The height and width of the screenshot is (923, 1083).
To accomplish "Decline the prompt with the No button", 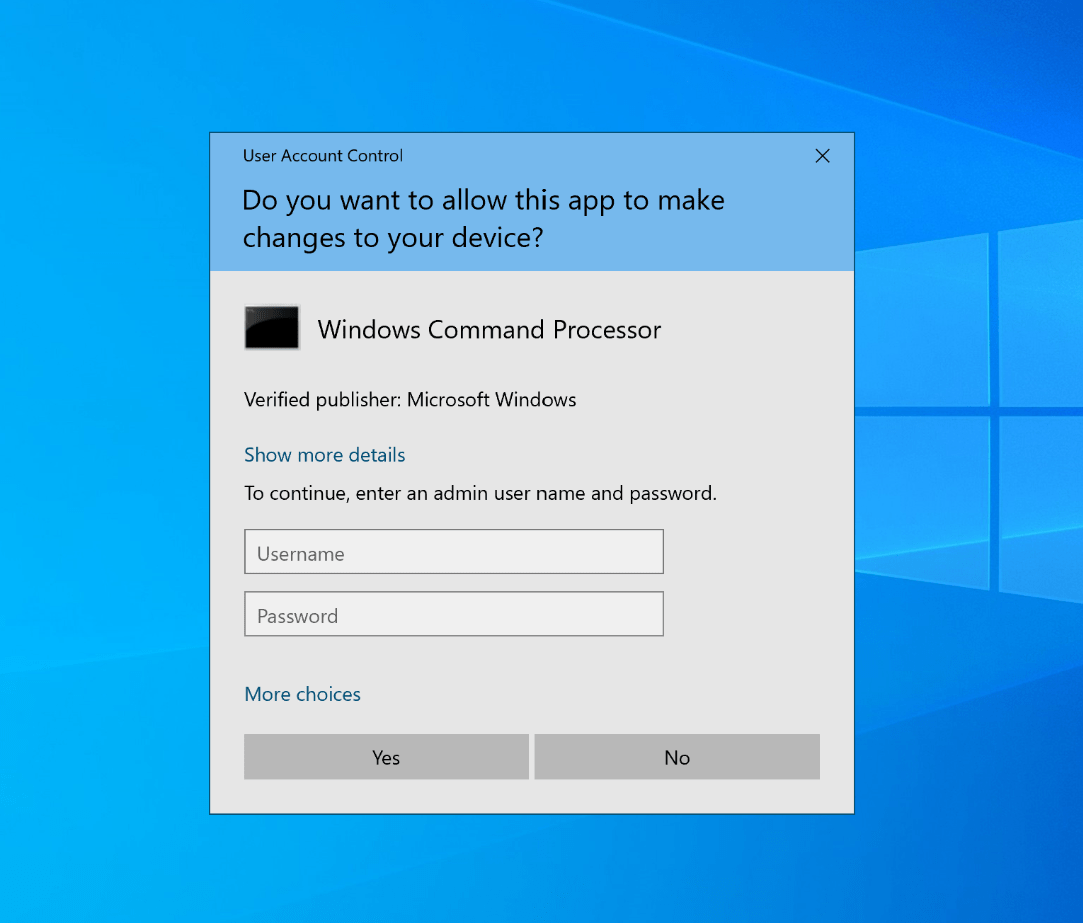I will (x=677, y=757).
